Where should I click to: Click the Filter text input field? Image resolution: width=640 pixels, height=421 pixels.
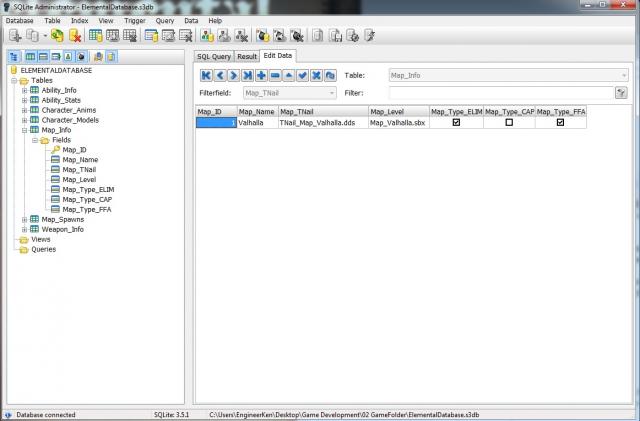(500, 92)
